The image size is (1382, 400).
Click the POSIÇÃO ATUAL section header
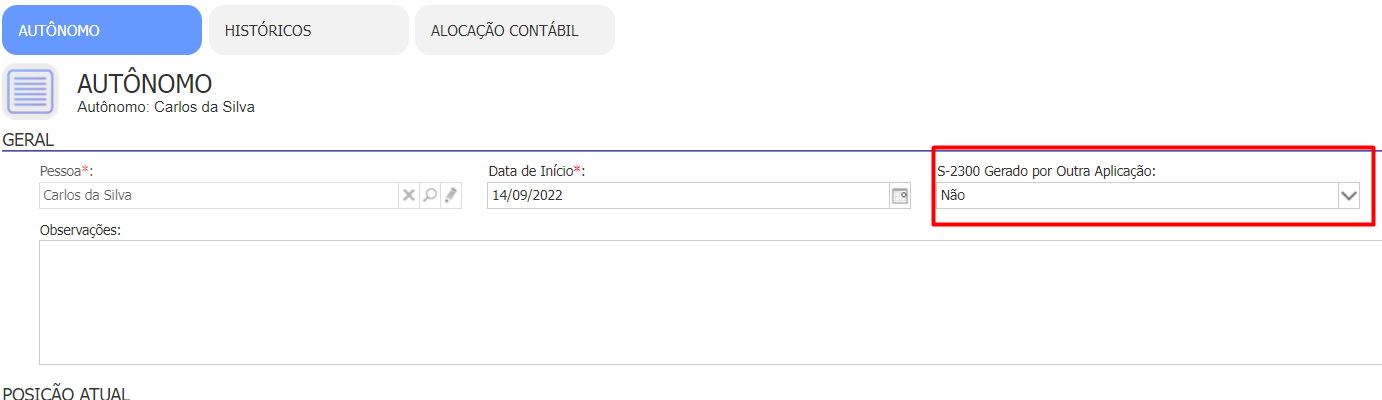66,392
